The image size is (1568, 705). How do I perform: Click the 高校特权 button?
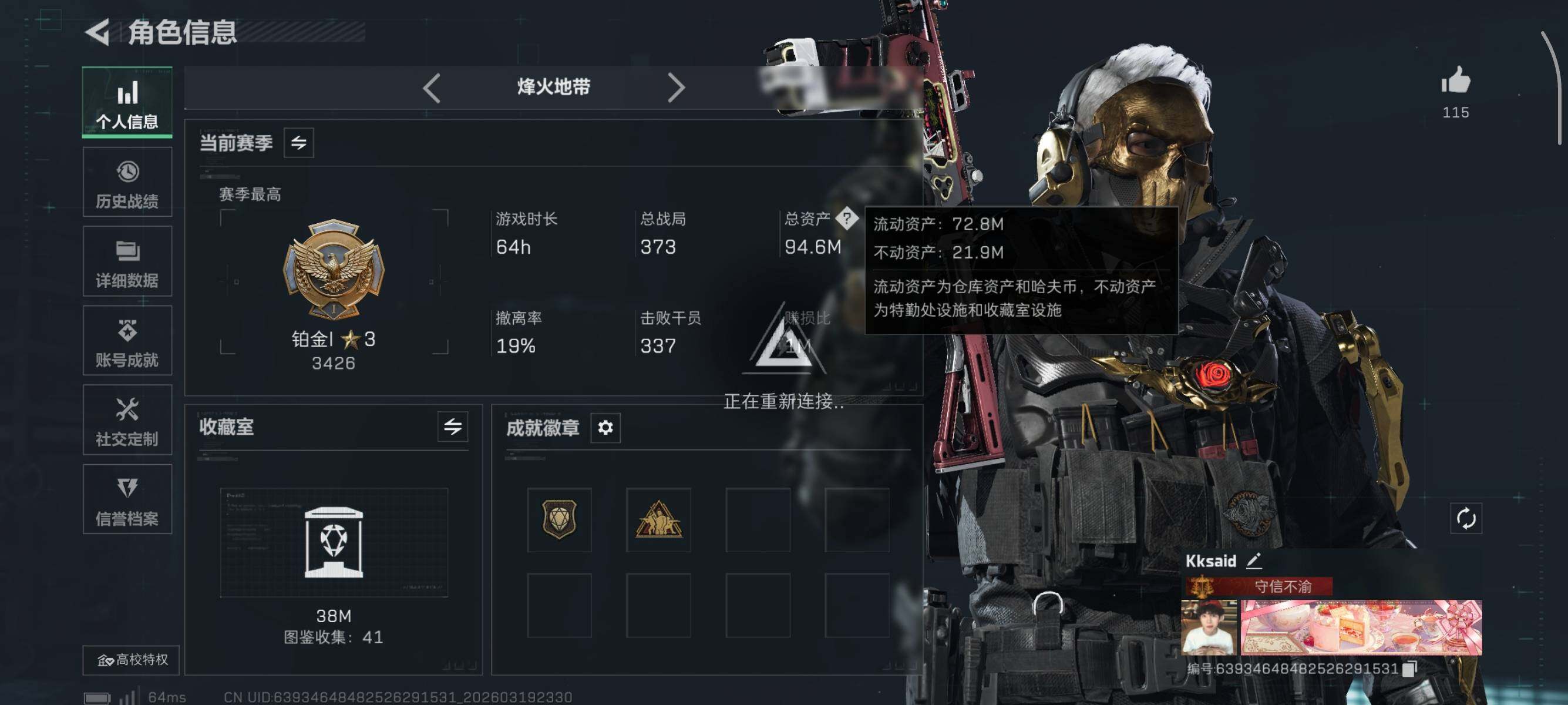pyautogui.click(x=131, y=660)
